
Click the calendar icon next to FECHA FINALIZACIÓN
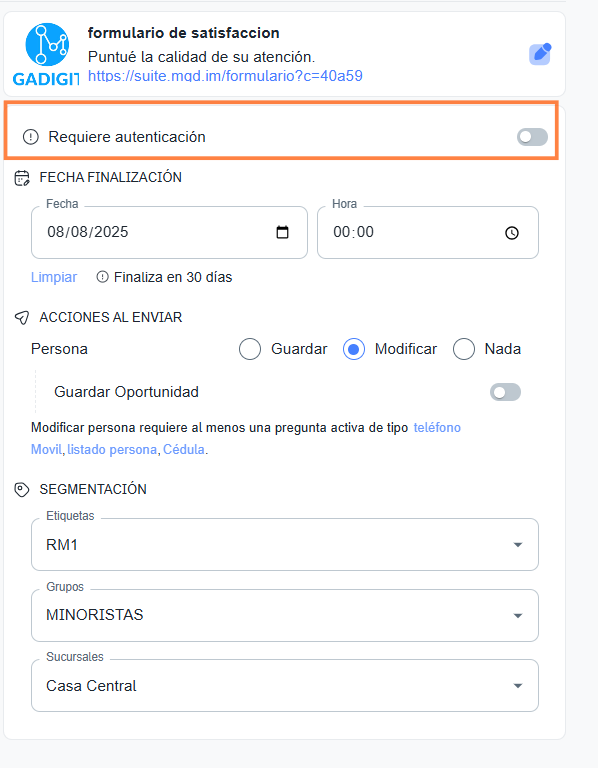22,178
